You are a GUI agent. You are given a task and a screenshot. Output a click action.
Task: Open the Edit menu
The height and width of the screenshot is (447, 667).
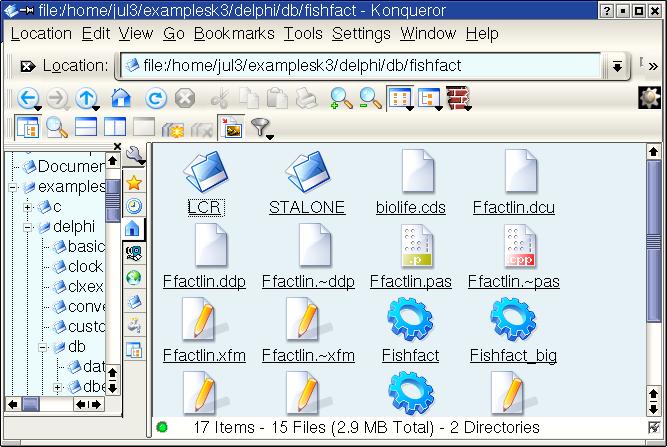pos(96,34)
